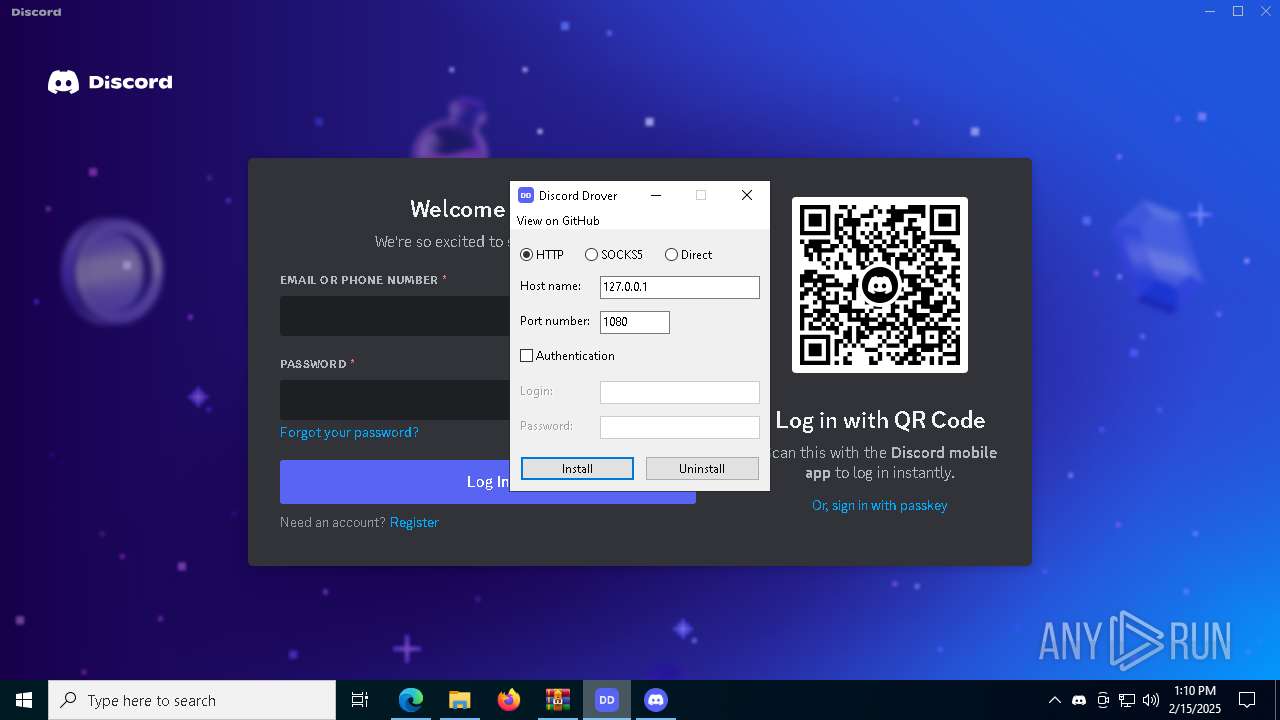Click the Port number input field
The image size is (1280, 720).
pos(635,322)
